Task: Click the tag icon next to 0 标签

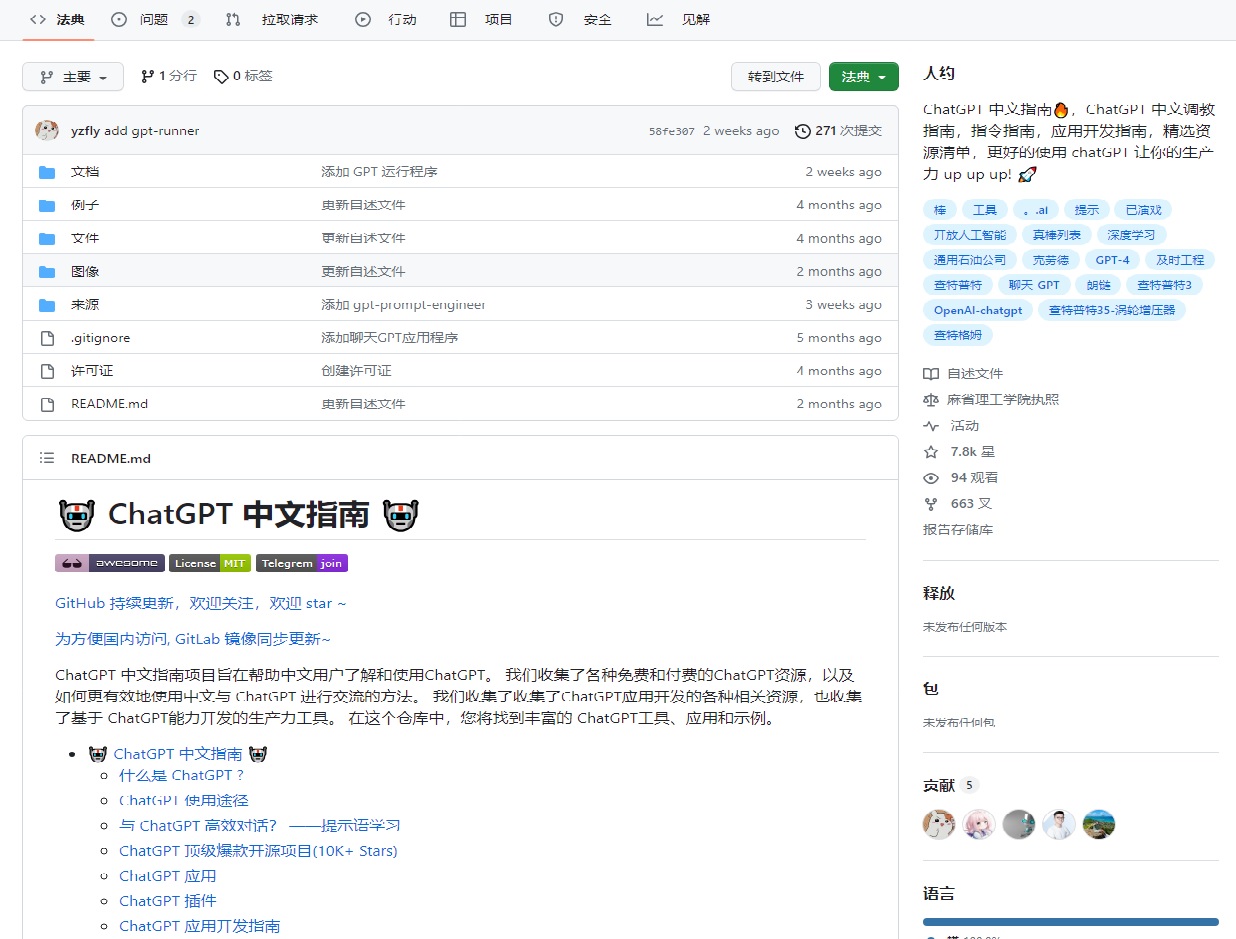Action: 220,76
